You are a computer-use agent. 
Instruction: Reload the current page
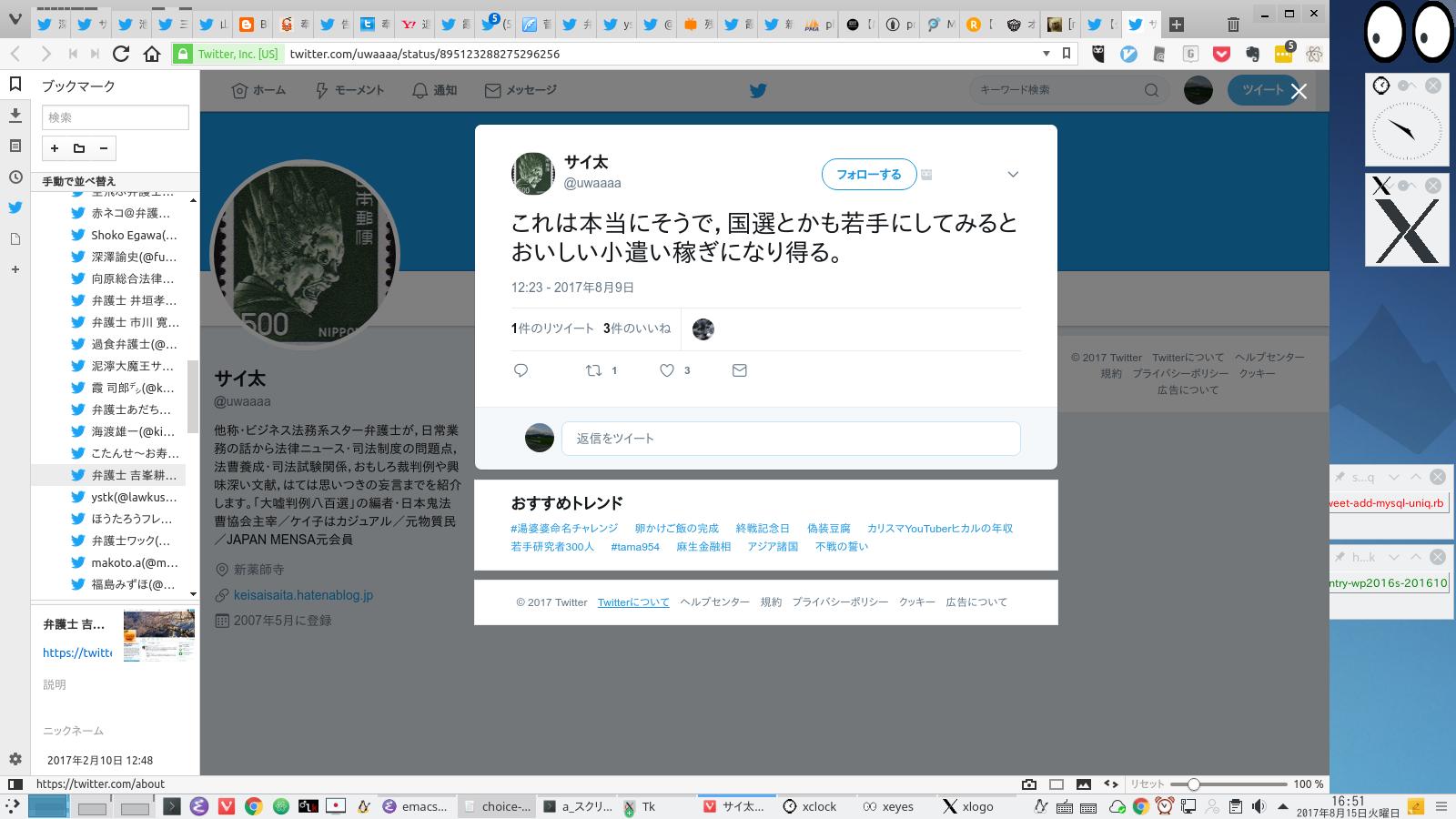(121, 54)
